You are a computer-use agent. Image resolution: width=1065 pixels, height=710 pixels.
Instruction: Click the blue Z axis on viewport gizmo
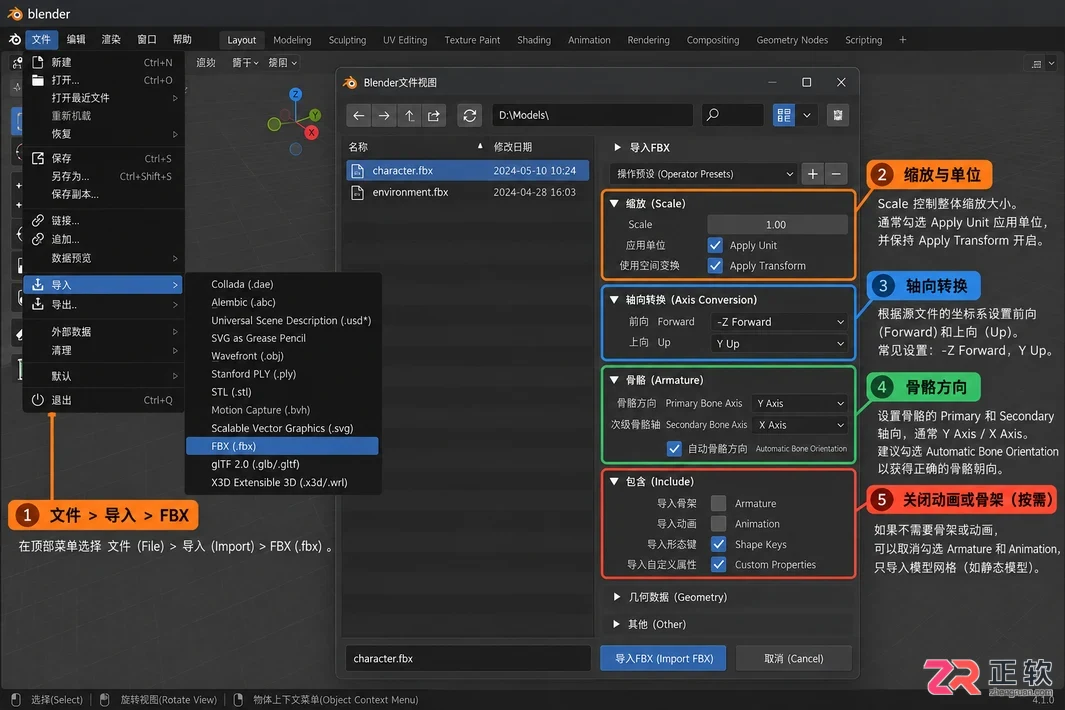(295, 94)
